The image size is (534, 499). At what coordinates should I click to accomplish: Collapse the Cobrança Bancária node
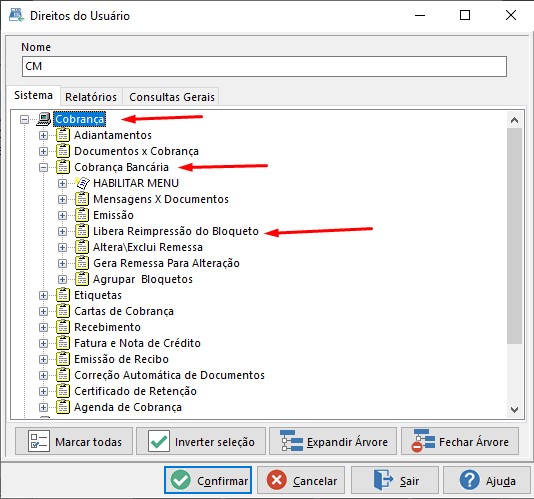(43, 168)
